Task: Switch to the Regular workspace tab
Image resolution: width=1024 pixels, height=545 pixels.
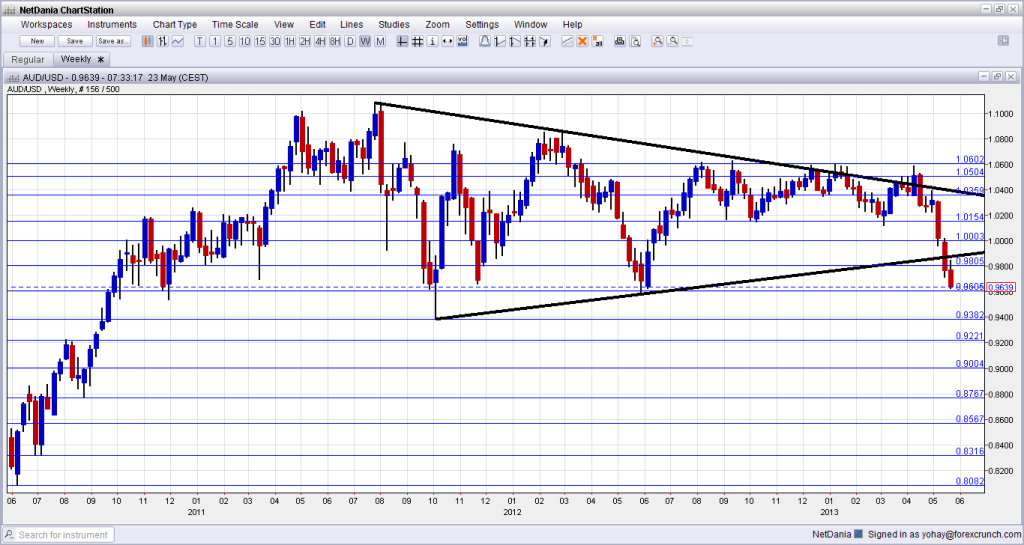Action: [27, 59]
